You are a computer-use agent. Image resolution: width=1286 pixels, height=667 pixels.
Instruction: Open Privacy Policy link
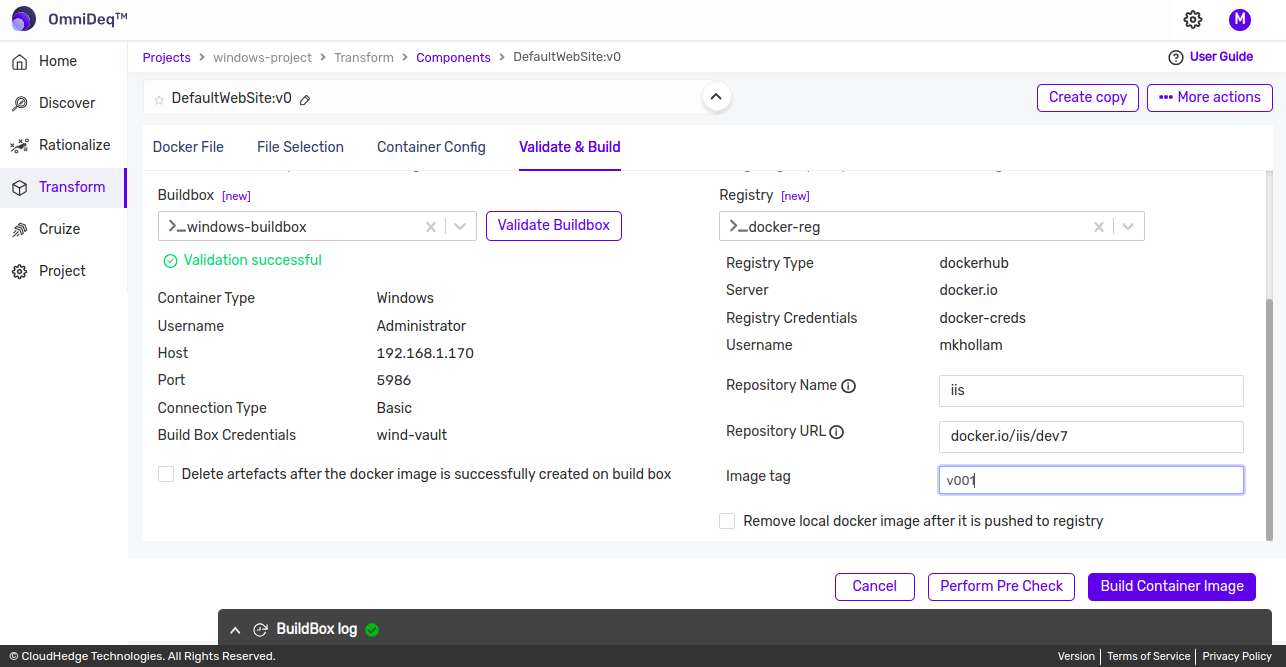(x=1237, y=657)
